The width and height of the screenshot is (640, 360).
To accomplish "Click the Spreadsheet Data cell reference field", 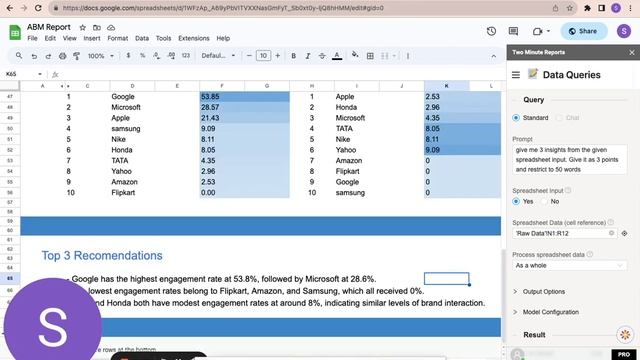I will click(564, 233).
